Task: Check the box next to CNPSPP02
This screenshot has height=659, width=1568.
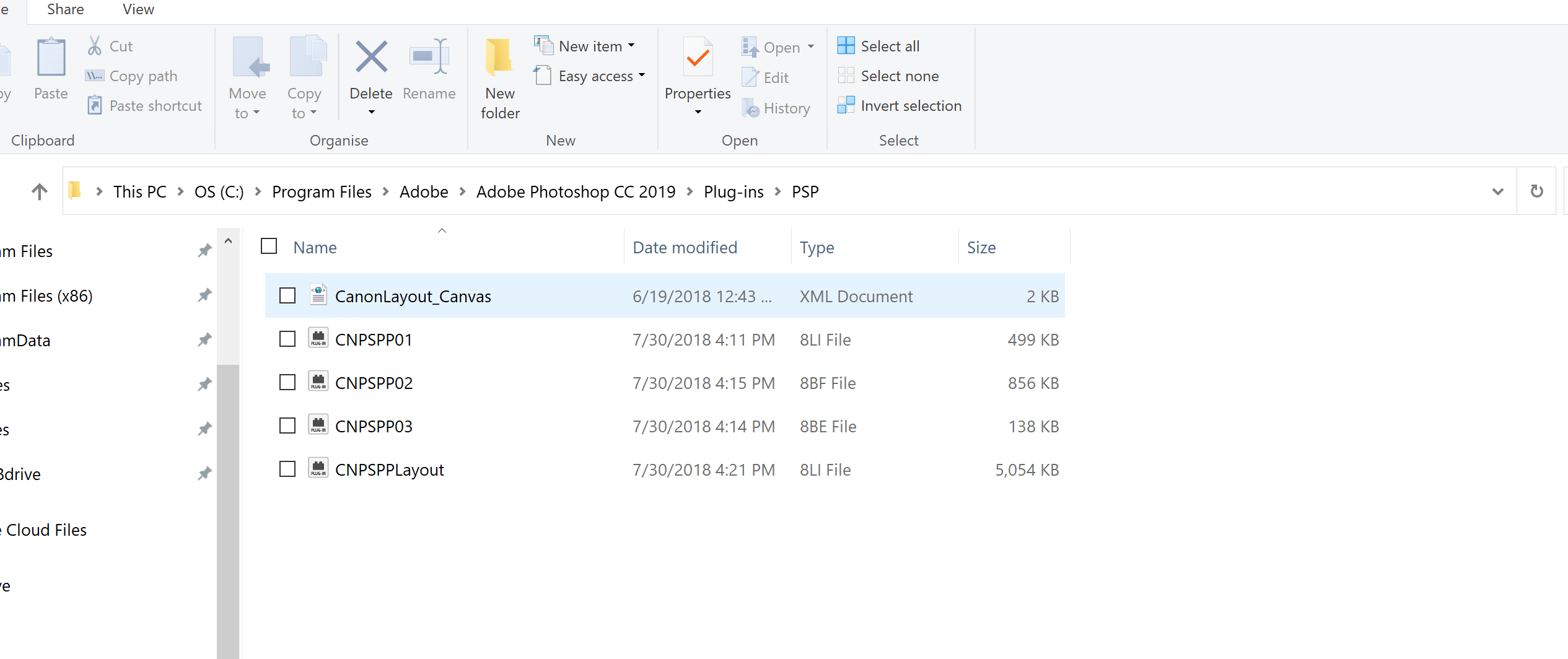Action: [x=287, y=383]
